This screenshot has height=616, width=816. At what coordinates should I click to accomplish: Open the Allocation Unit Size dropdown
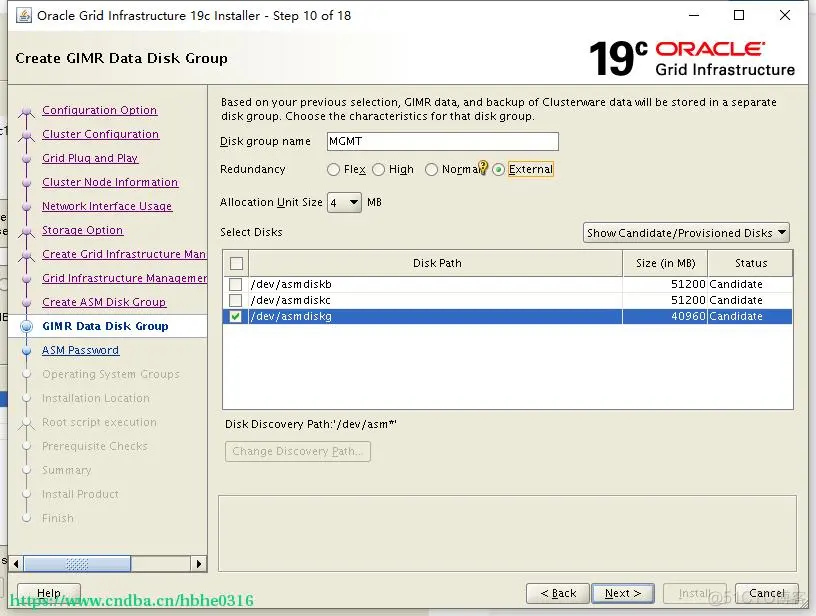click(344, 202)
